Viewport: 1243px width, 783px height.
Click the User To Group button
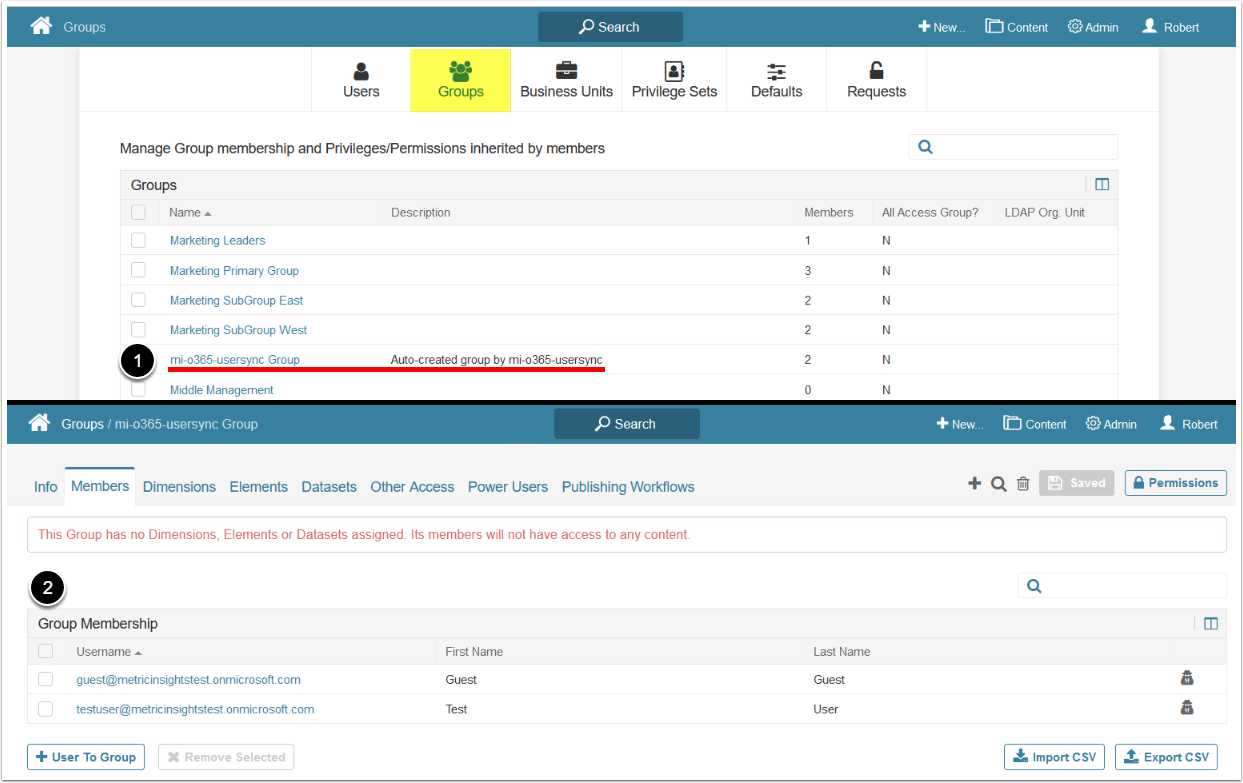click(x=86, y=757)
